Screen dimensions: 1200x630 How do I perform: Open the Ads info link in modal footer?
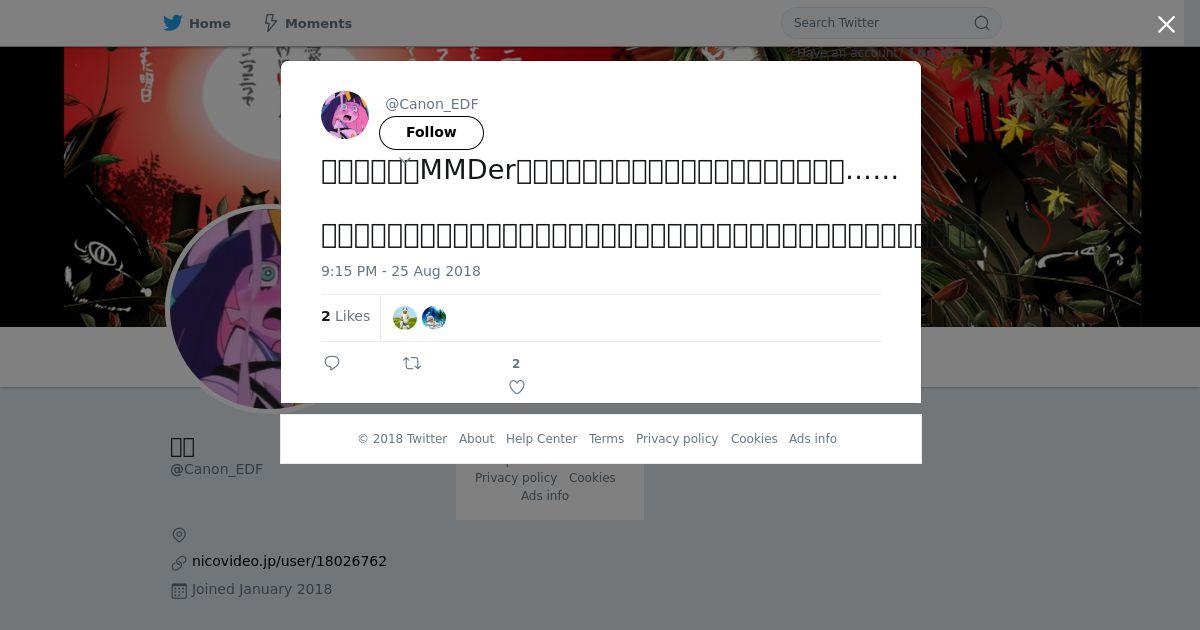(x=813, y=439)
